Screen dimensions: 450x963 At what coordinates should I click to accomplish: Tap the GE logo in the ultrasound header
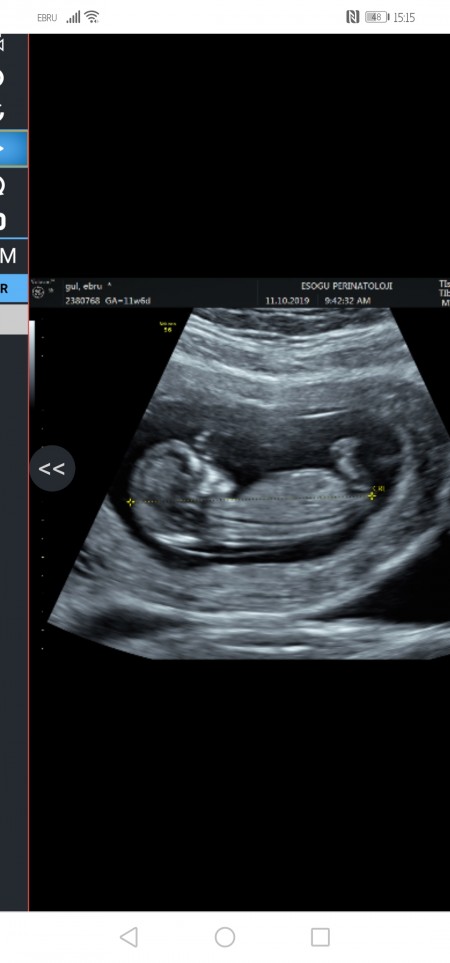[x=39, y=292]
